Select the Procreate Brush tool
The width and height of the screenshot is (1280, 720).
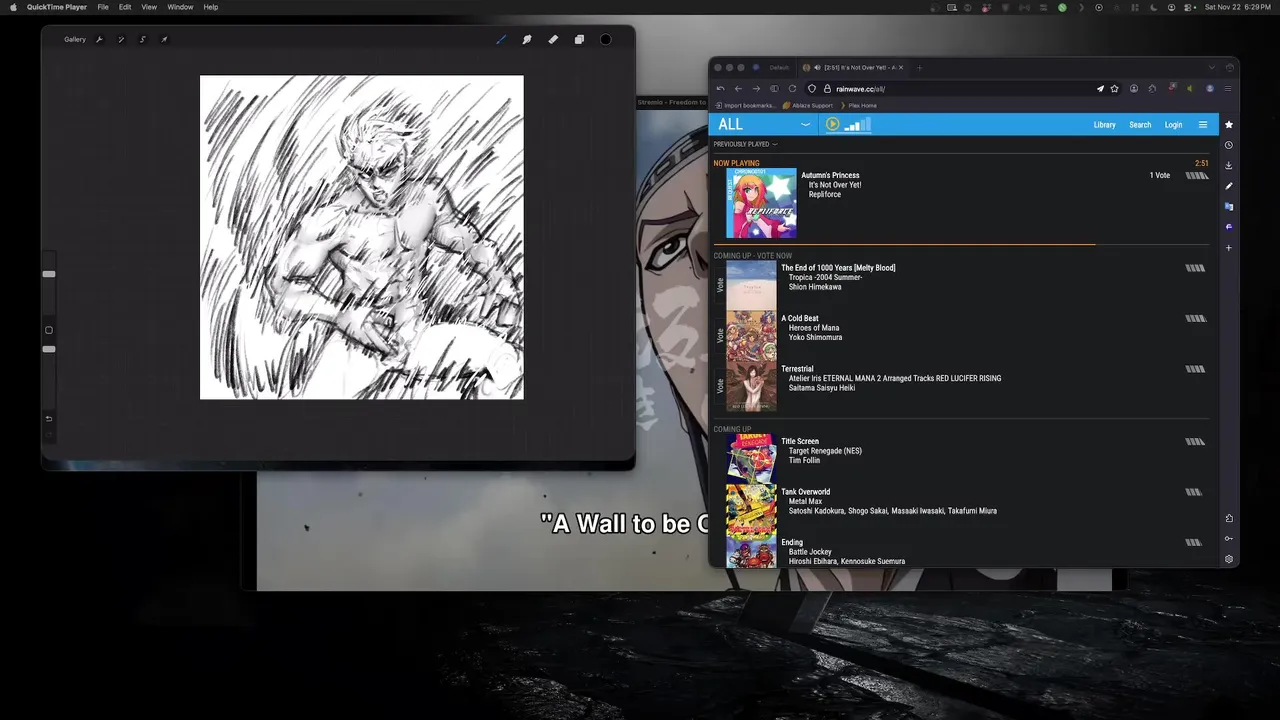[x=501, y=40]
